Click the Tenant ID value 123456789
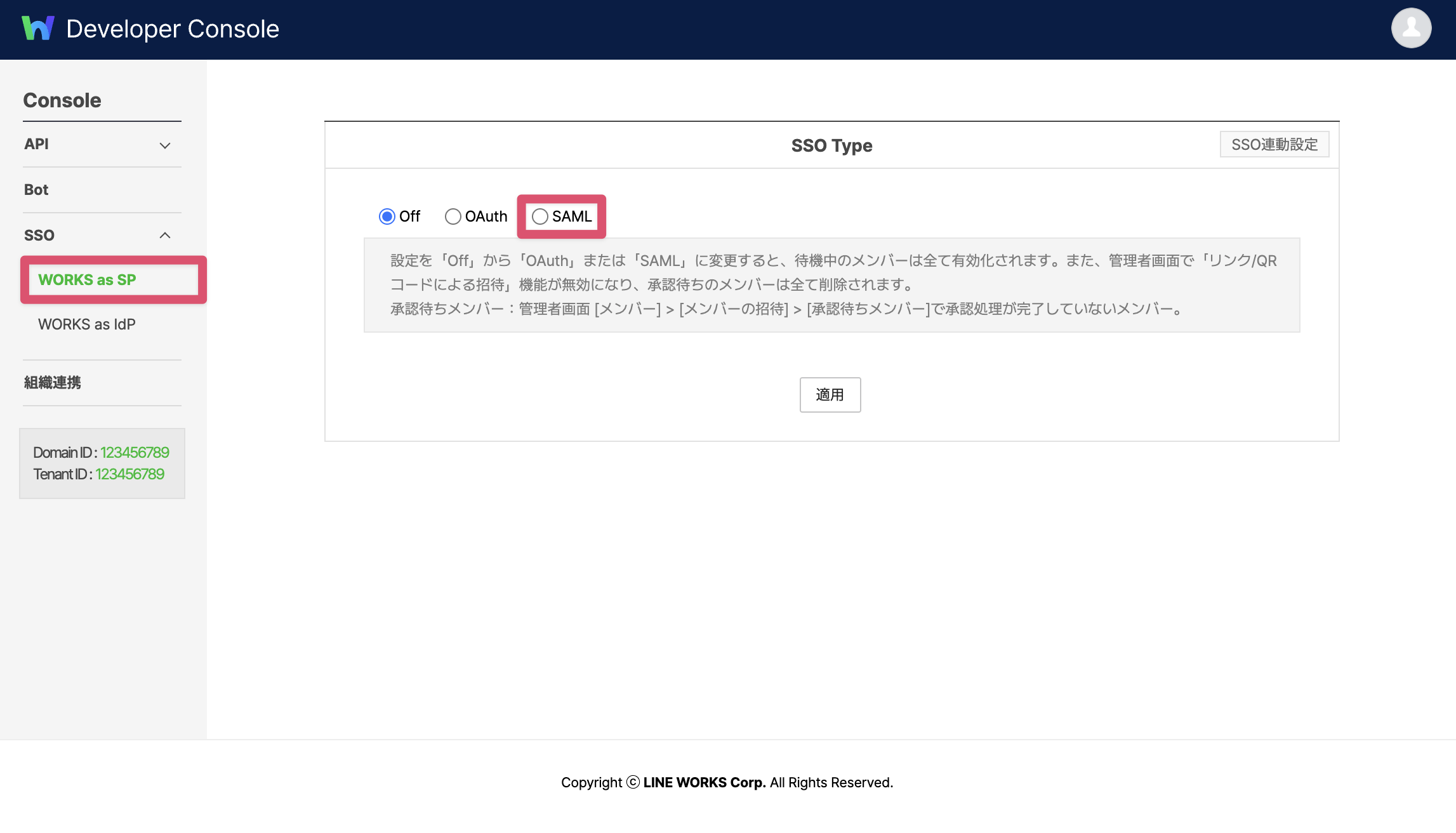Image resolution: width=1456 pixels, height=833 pixels. pyautogui.click(x=129, y=474)
